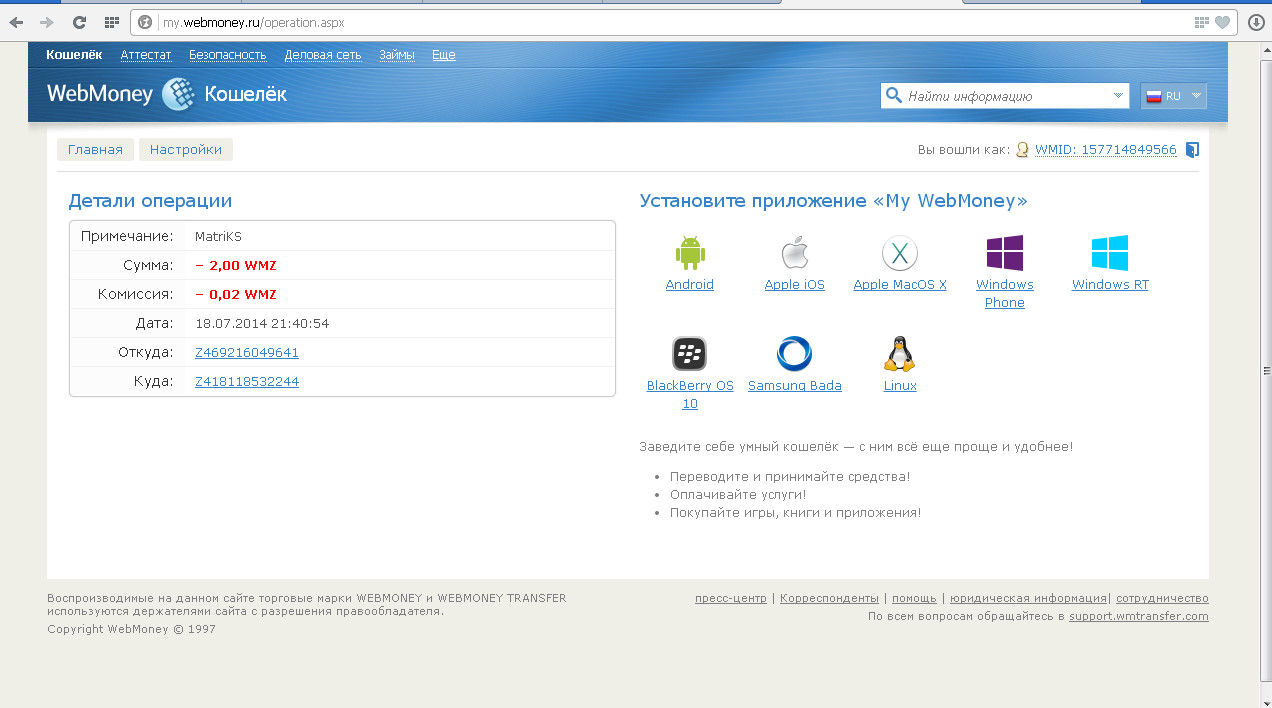Click the WMID: 157714849566 link

coord(1106,150)
